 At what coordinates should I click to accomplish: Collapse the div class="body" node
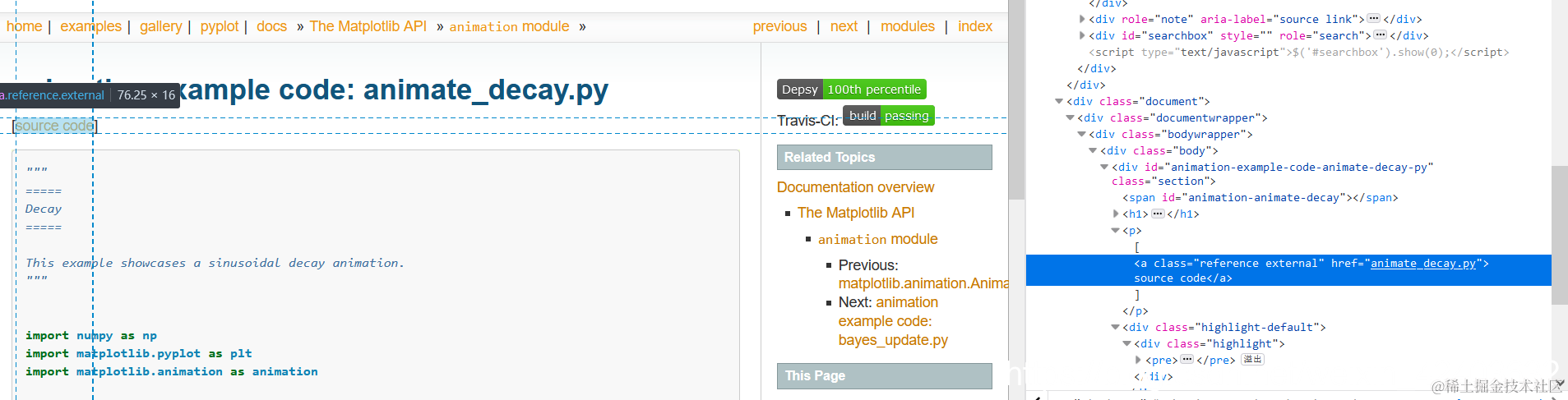click(x=1094, y=150)
